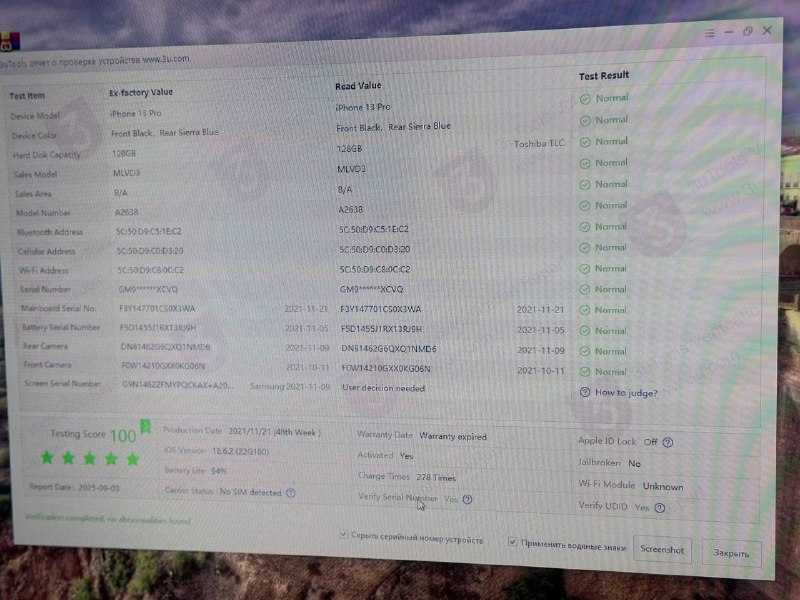Click the Screenshot button
This screenshot has width=800, height=600.
[x=662, y=550]
